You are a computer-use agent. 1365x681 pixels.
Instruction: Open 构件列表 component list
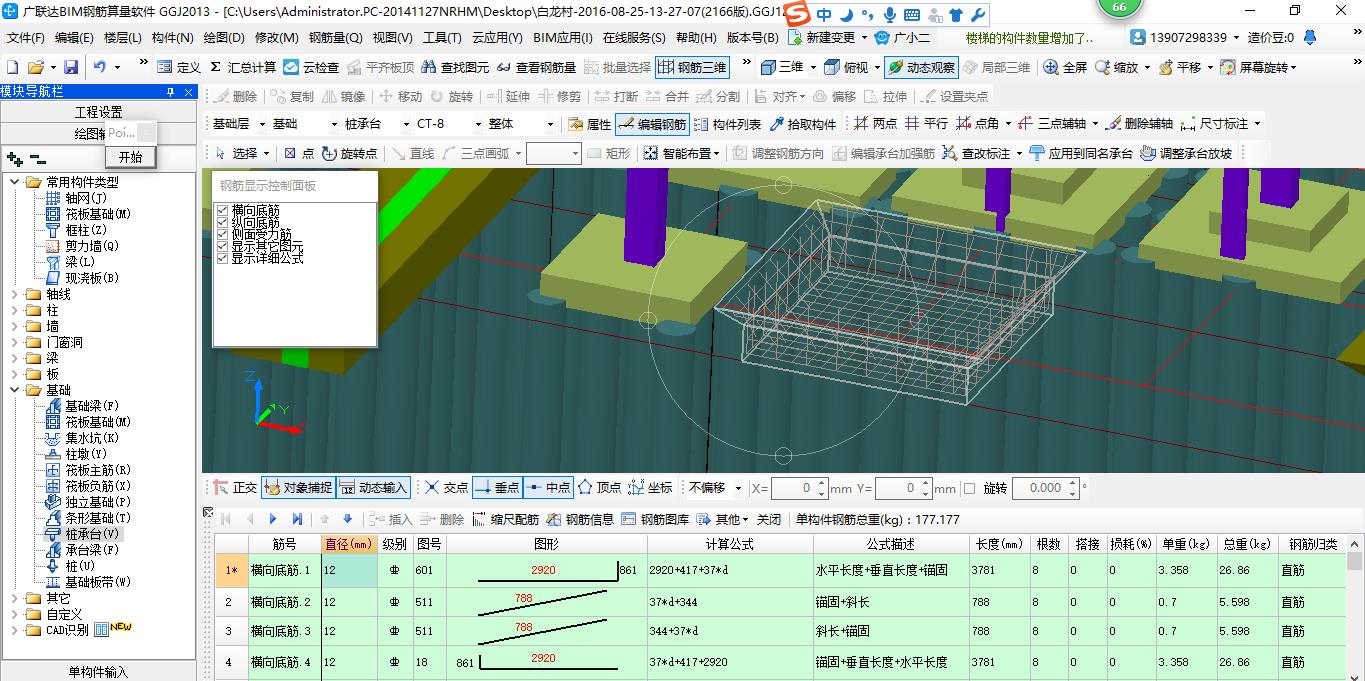[x=727, y=124]
